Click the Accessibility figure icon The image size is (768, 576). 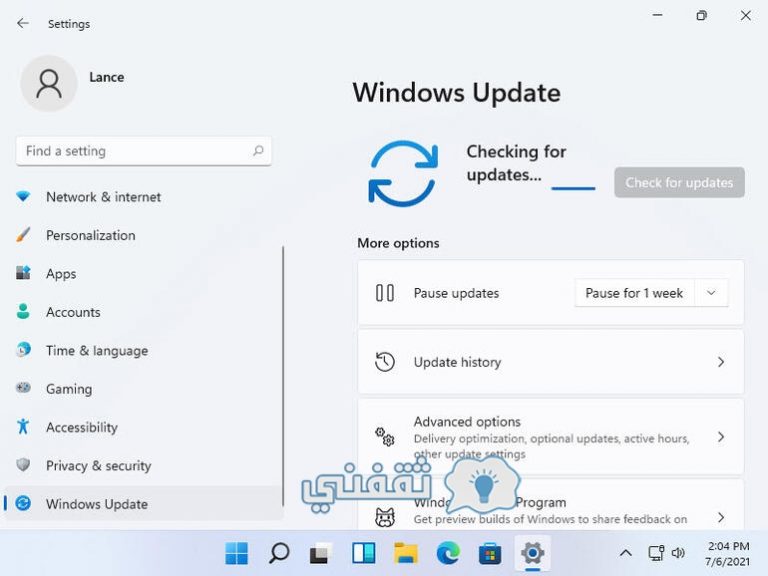click(x=23, y=426)
